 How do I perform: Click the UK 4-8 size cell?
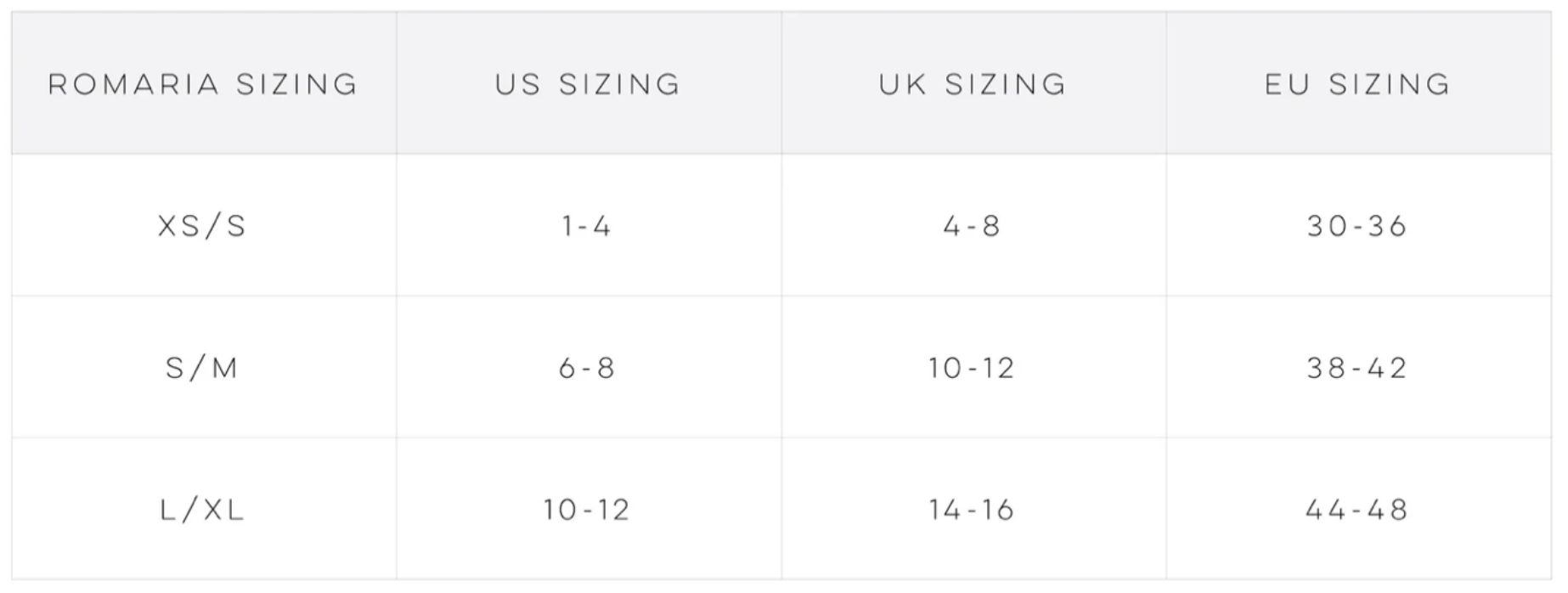(x=973, y=226)
